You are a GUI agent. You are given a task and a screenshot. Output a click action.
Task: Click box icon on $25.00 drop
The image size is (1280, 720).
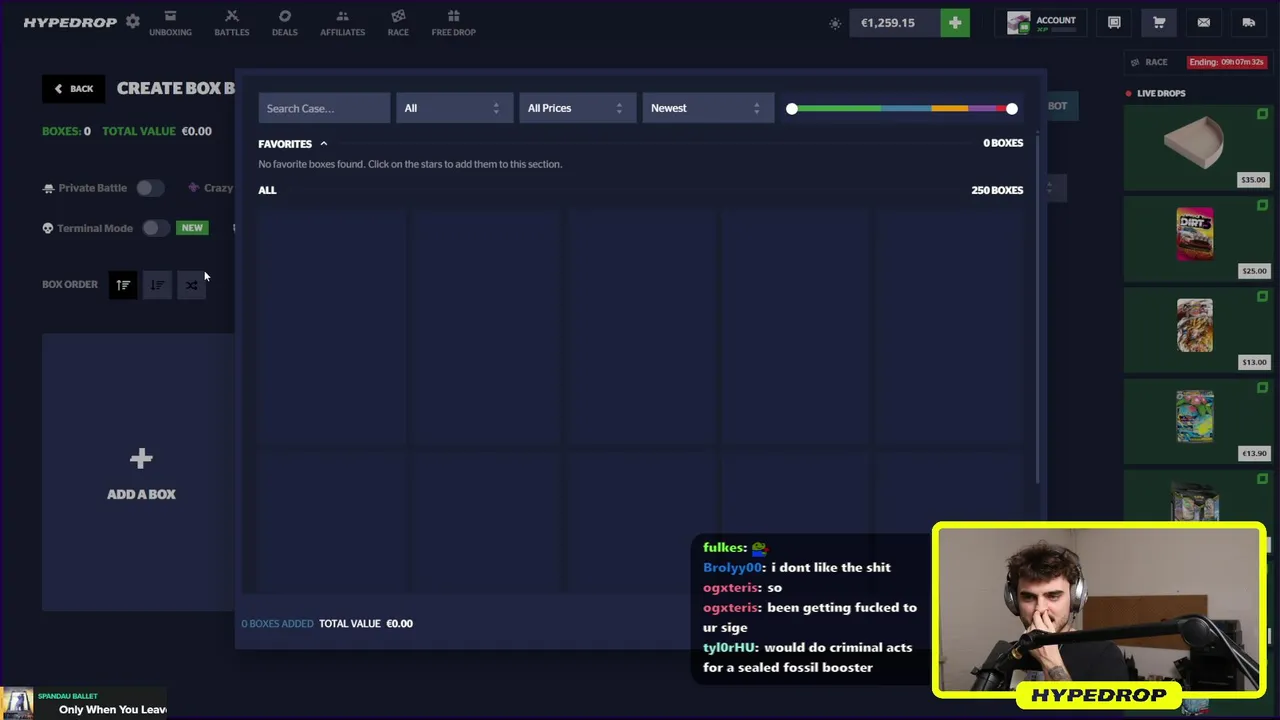1262,205
